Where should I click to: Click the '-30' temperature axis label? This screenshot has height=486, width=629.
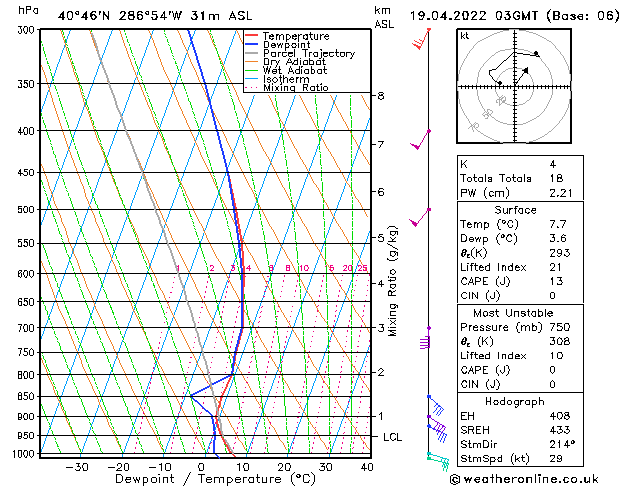(77, 467)
